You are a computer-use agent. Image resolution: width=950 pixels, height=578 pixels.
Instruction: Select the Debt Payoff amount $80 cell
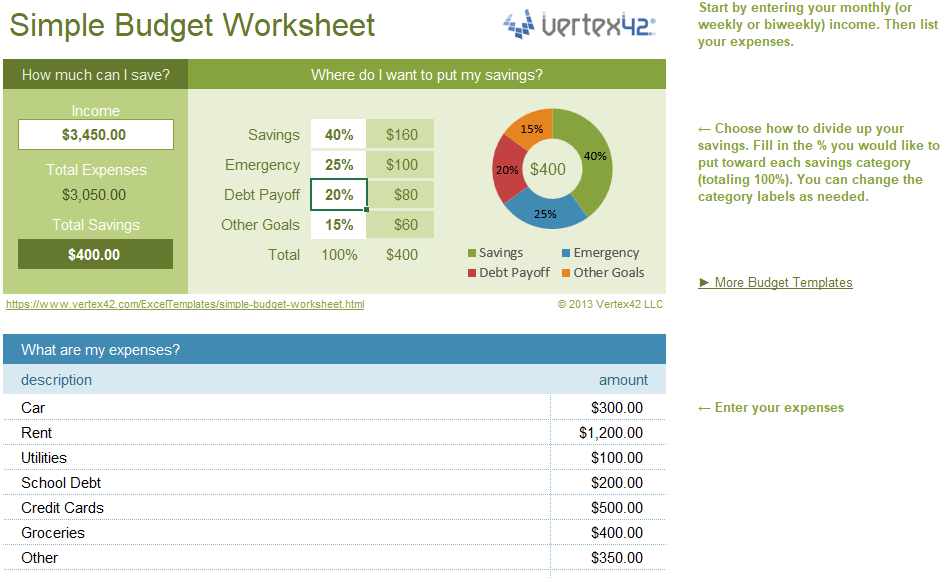(400, 194)
